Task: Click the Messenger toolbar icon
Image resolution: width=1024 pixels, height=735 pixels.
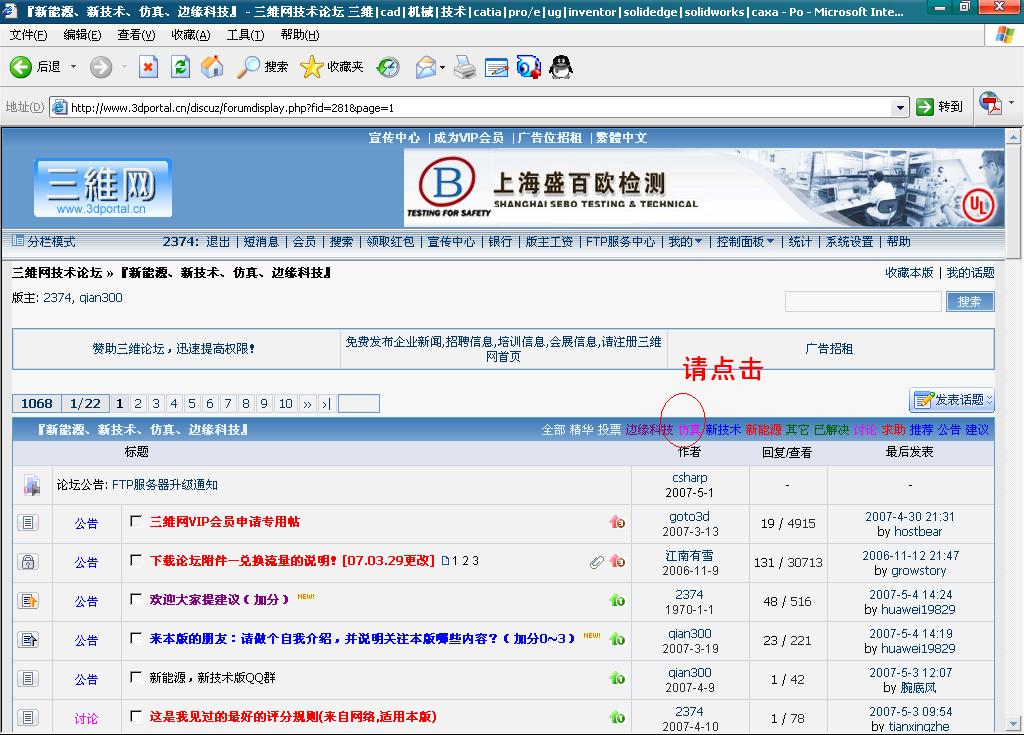Action: pos(528,67)
